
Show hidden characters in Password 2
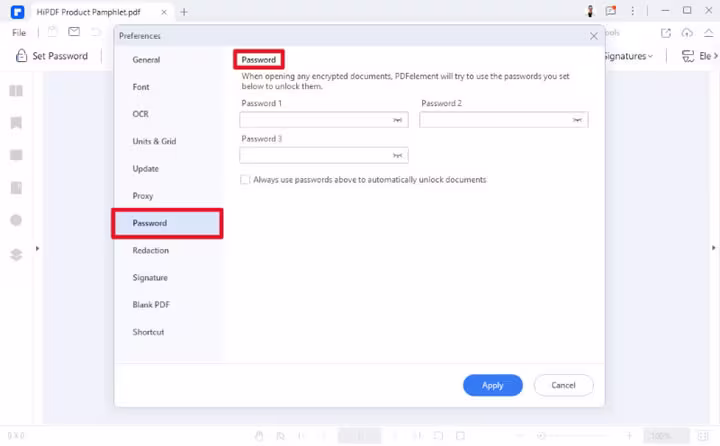[x=577, y=120]
